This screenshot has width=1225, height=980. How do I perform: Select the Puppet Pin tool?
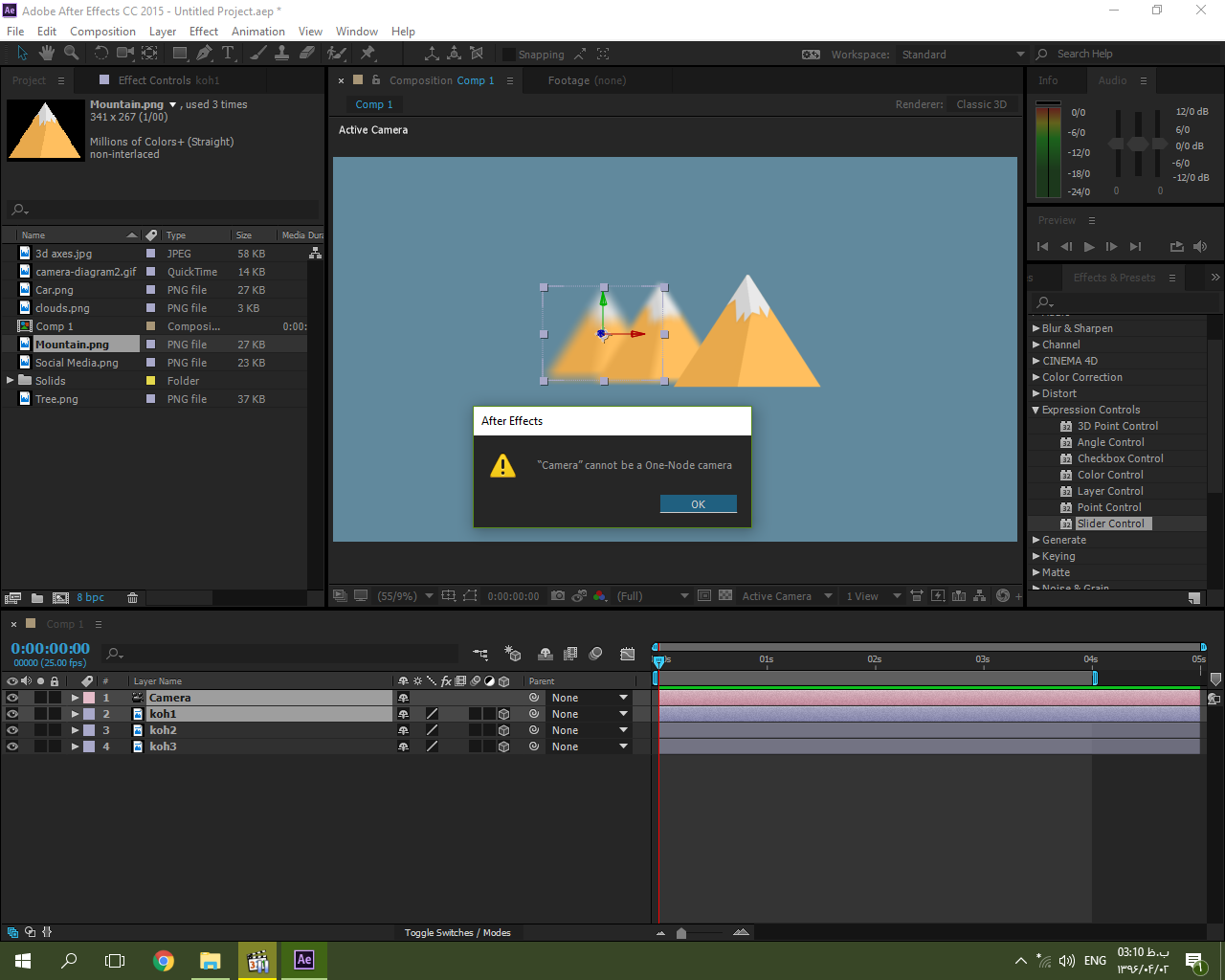(367, 54)
